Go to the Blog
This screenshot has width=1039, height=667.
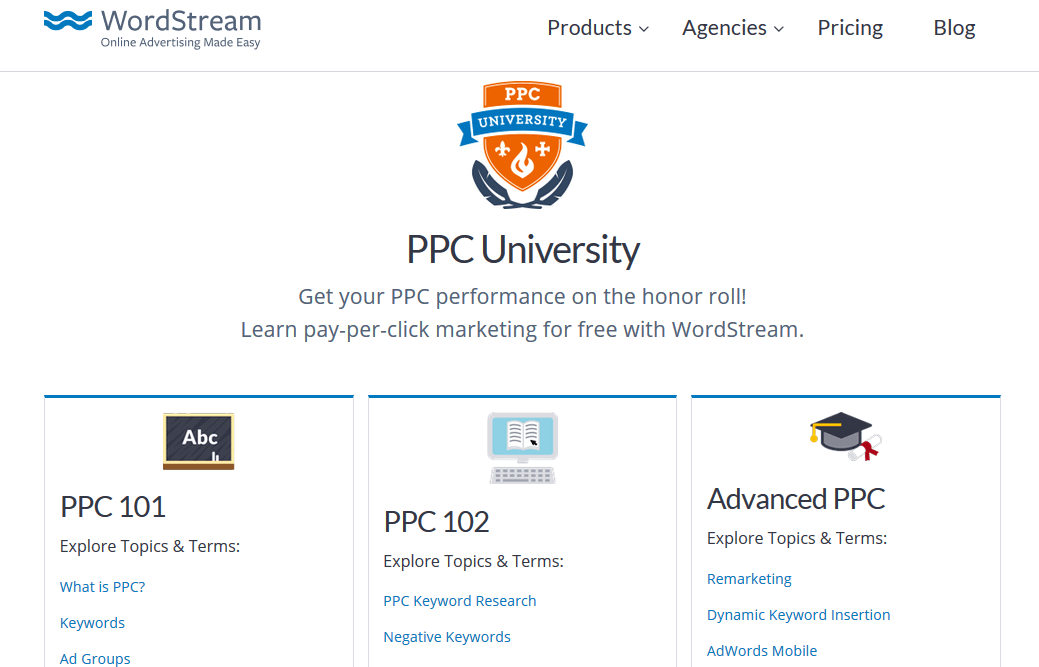[x=954, y=28]
